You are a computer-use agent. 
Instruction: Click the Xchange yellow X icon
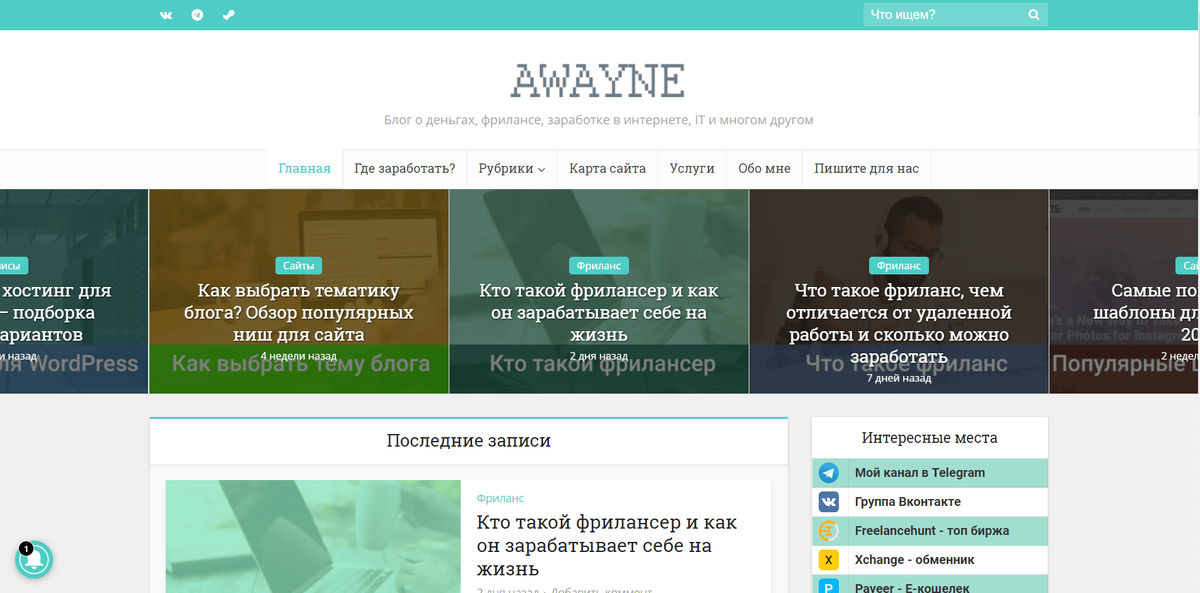pos(829,560)
